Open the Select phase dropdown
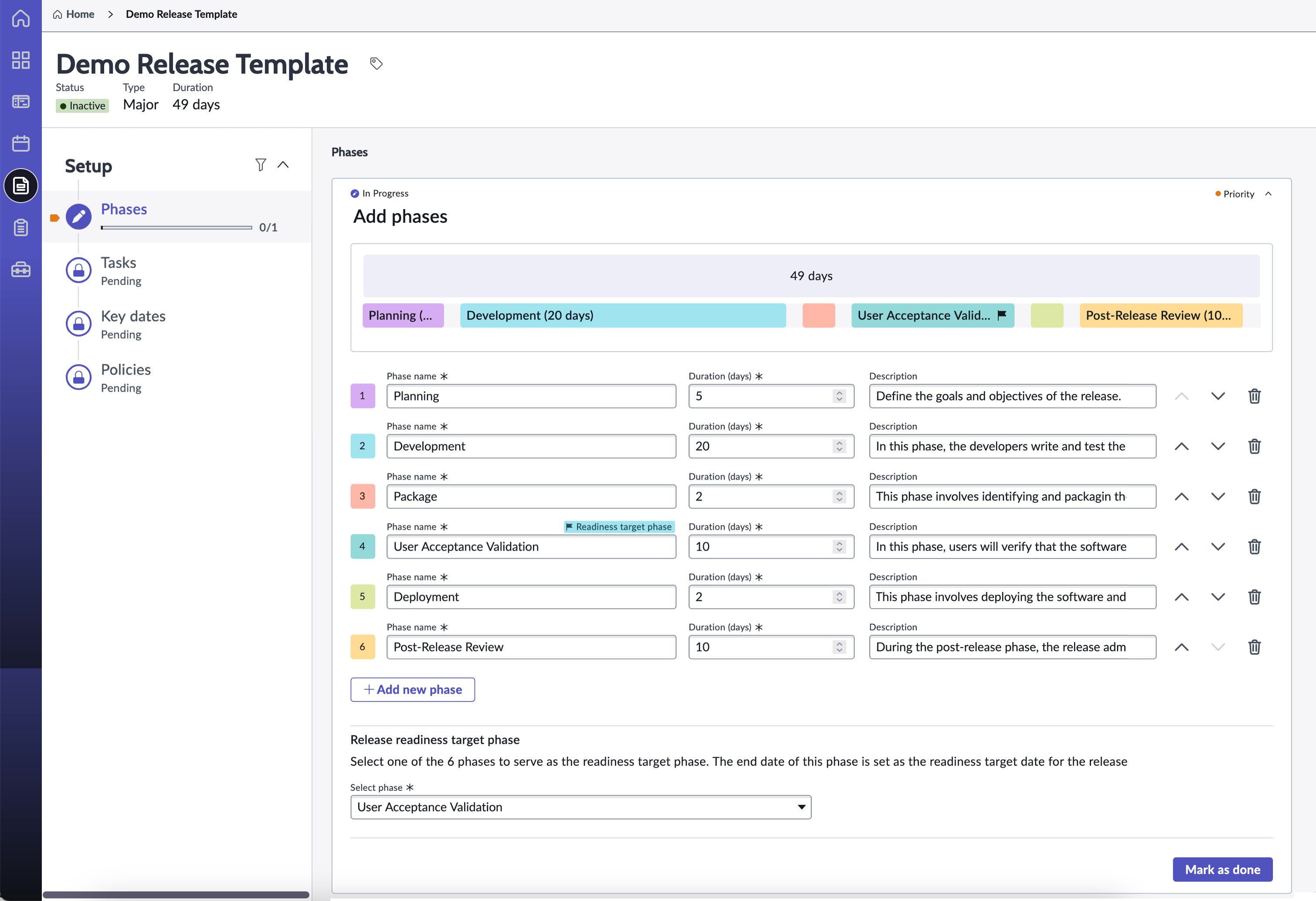 point(580,807)
